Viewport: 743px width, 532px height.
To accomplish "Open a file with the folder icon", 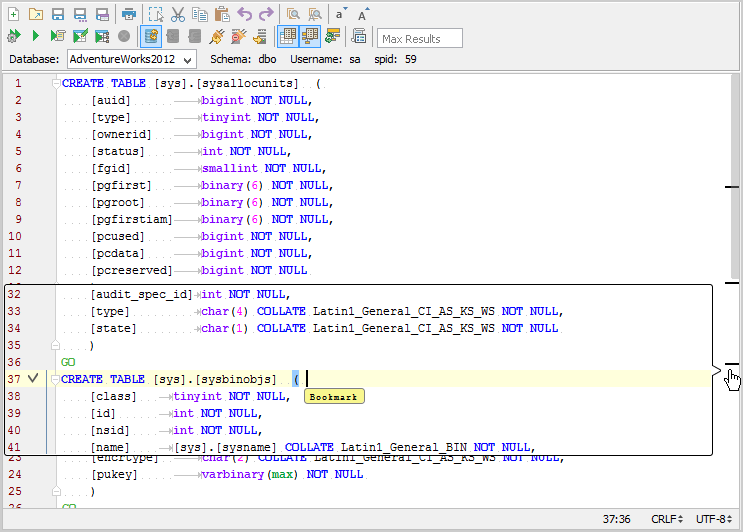I will tap(36, 14).
